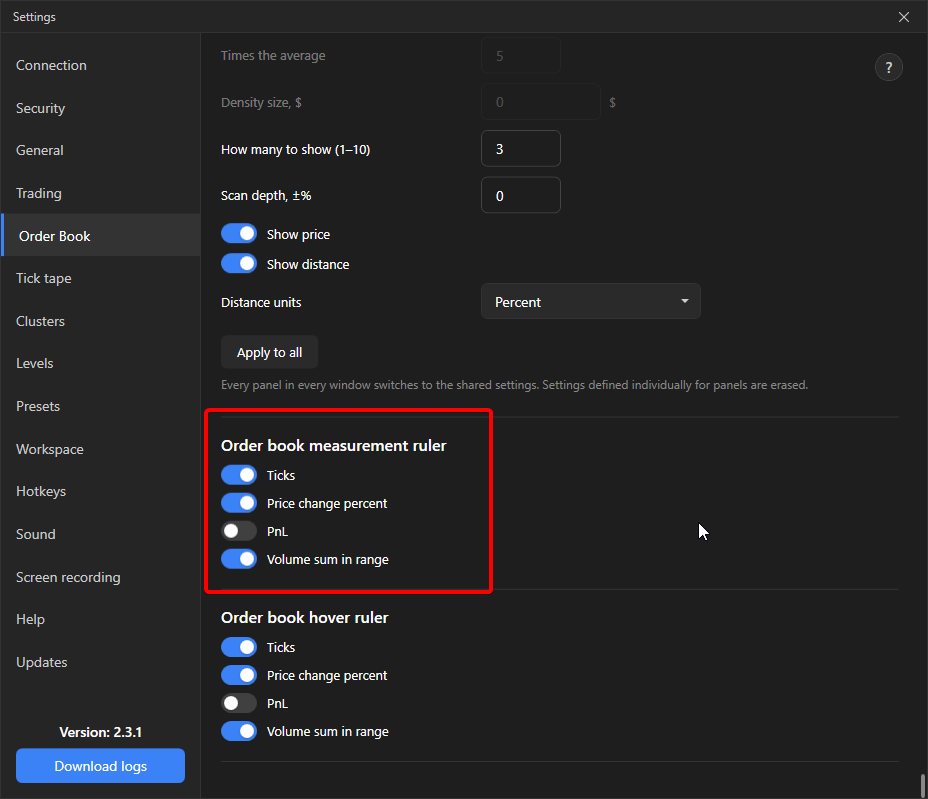Open the Connection settings section
The width and height of the screenshot is (928, 799).
coord(51,65)
